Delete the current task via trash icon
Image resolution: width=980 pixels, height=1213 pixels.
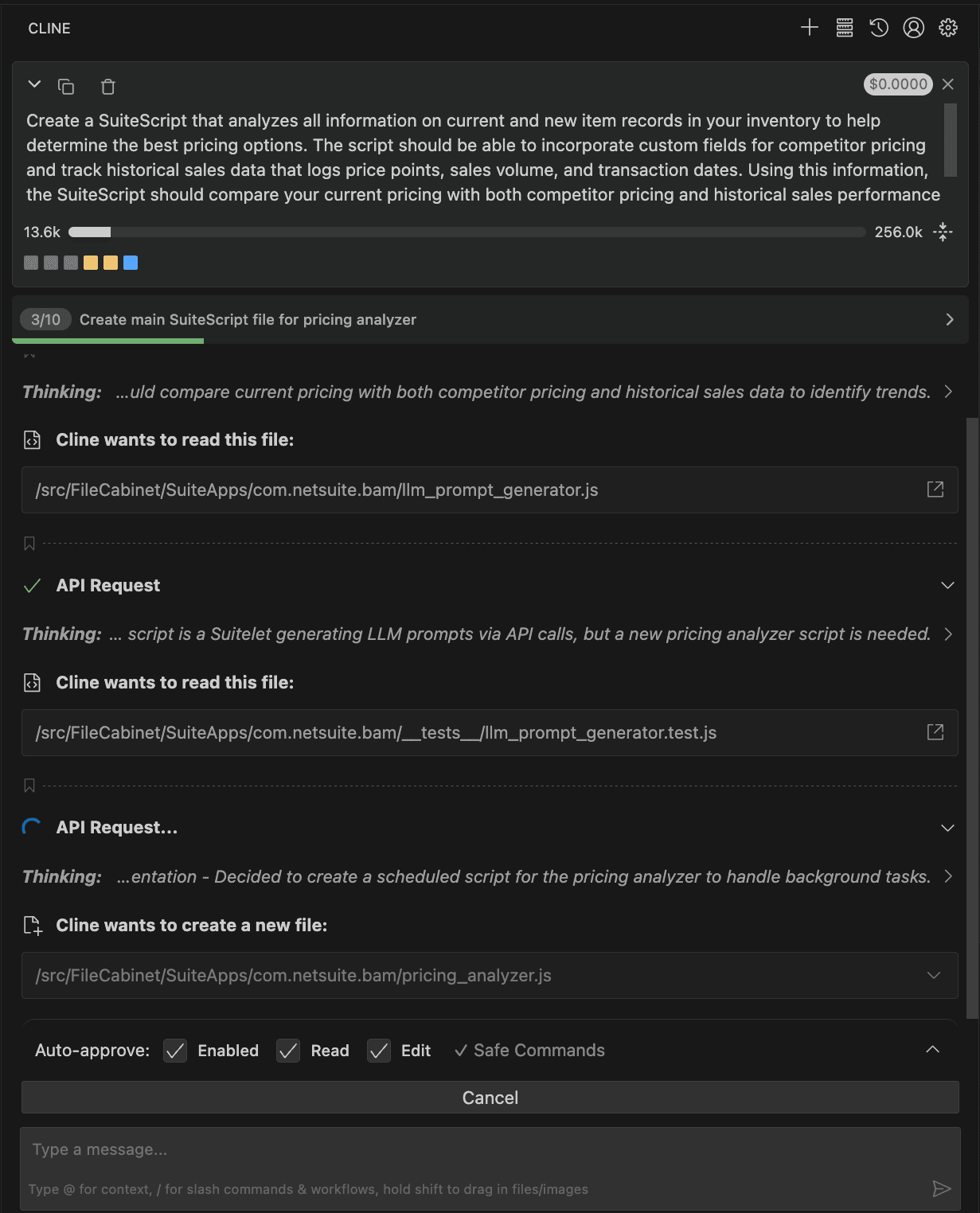108,86
